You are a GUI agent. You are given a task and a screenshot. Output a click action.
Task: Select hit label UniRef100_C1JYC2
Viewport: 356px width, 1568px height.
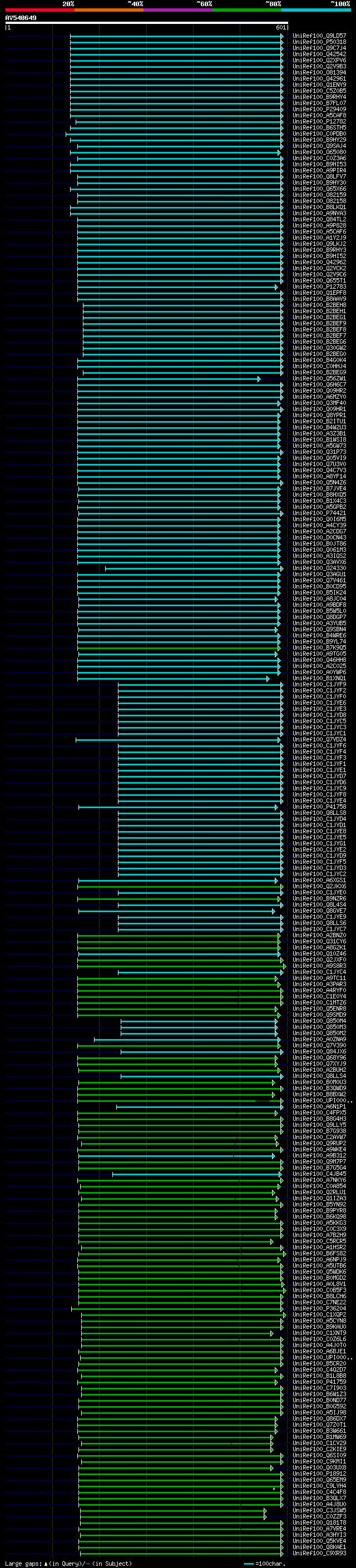(x=319, y=874)
